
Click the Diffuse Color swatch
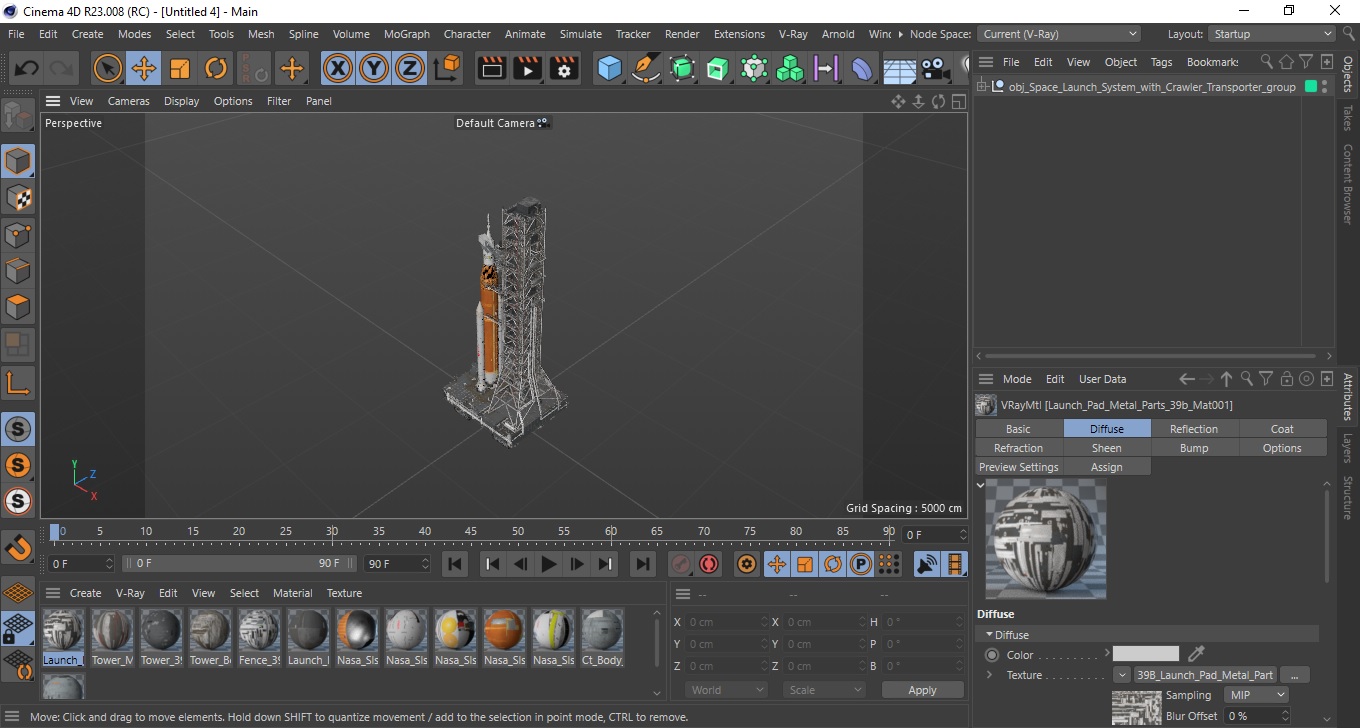pyautogui.click(x=1146, y=654)
